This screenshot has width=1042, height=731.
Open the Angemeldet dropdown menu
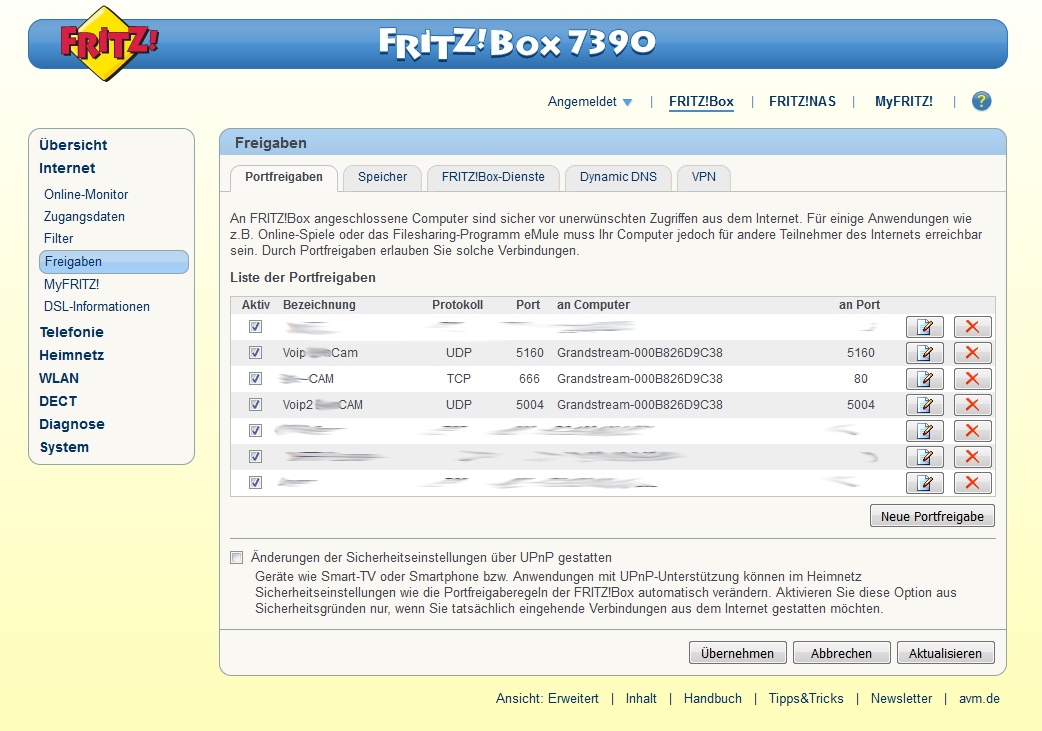589,102
